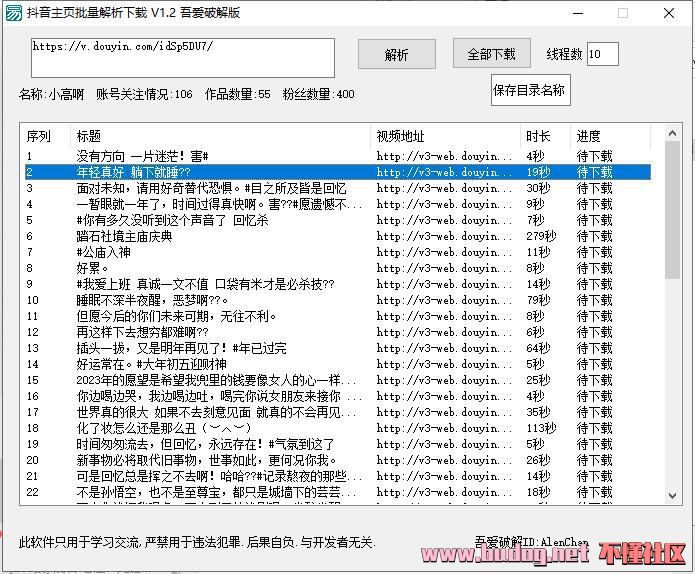
Task: Select row 世界真的很大 如果不去刻意见面
Action: pos(338,412)
